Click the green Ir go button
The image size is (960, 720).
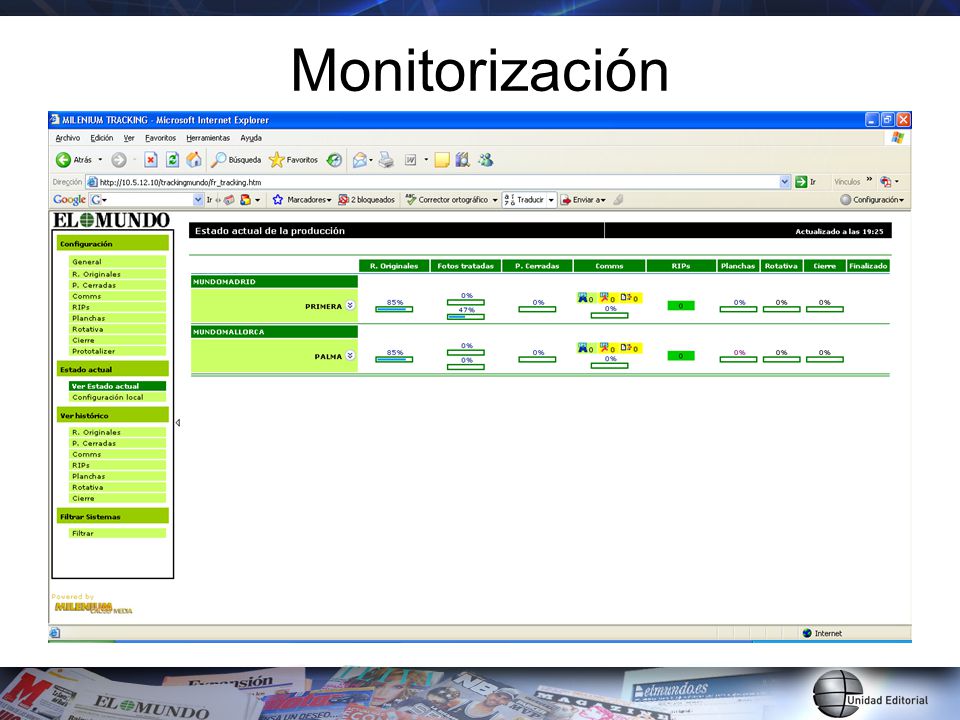click(x=801, y=182)
